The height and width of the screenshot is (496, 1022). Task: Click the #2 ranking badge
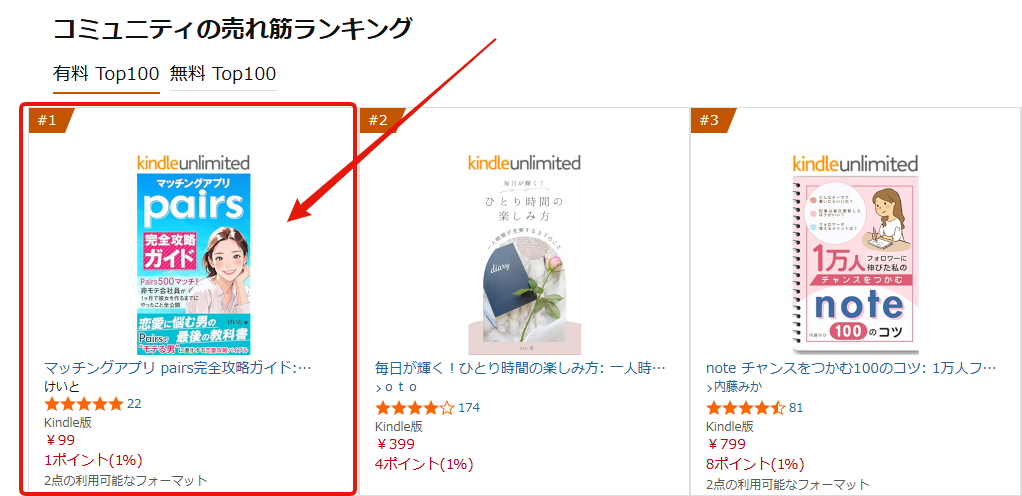[x=379, y=121]
